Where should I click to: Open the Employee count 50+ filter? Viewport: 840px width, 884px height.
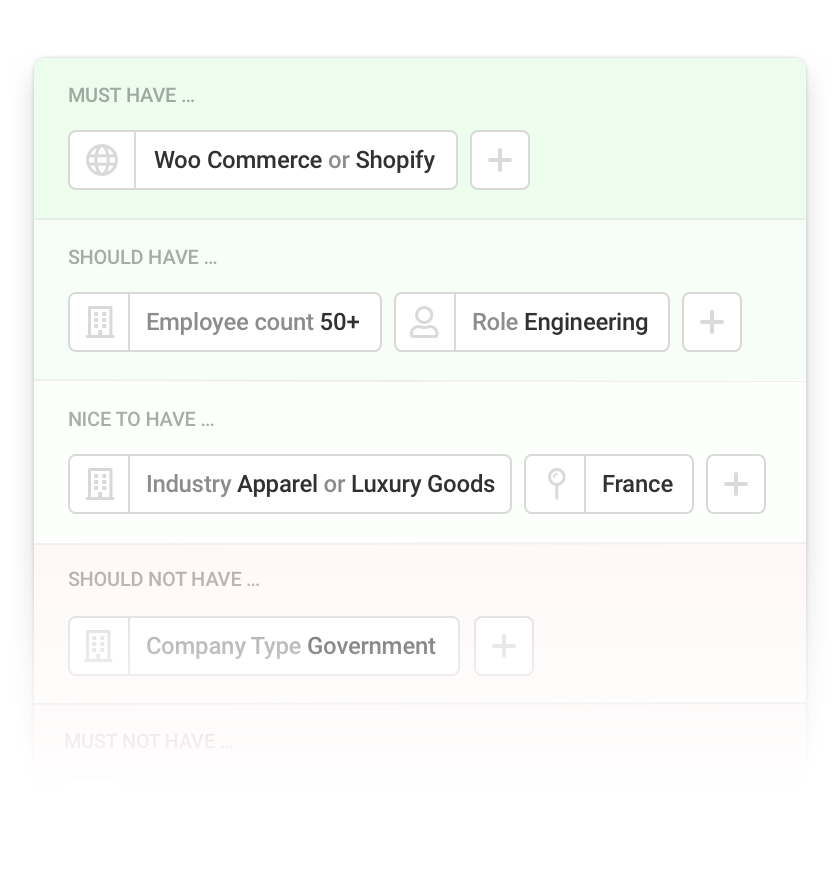255,322
